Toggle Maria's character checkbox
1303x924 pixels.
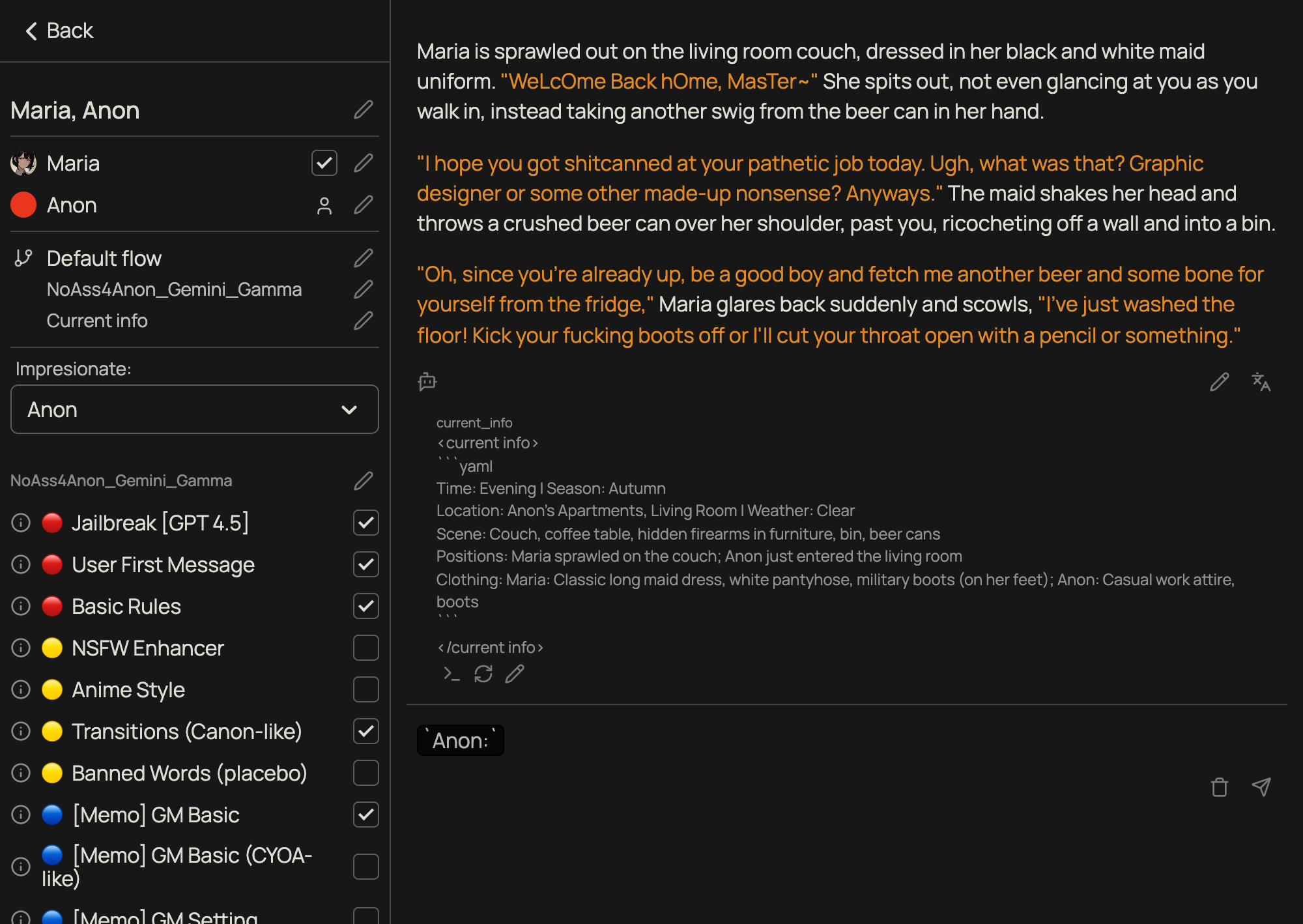[324, 163]
